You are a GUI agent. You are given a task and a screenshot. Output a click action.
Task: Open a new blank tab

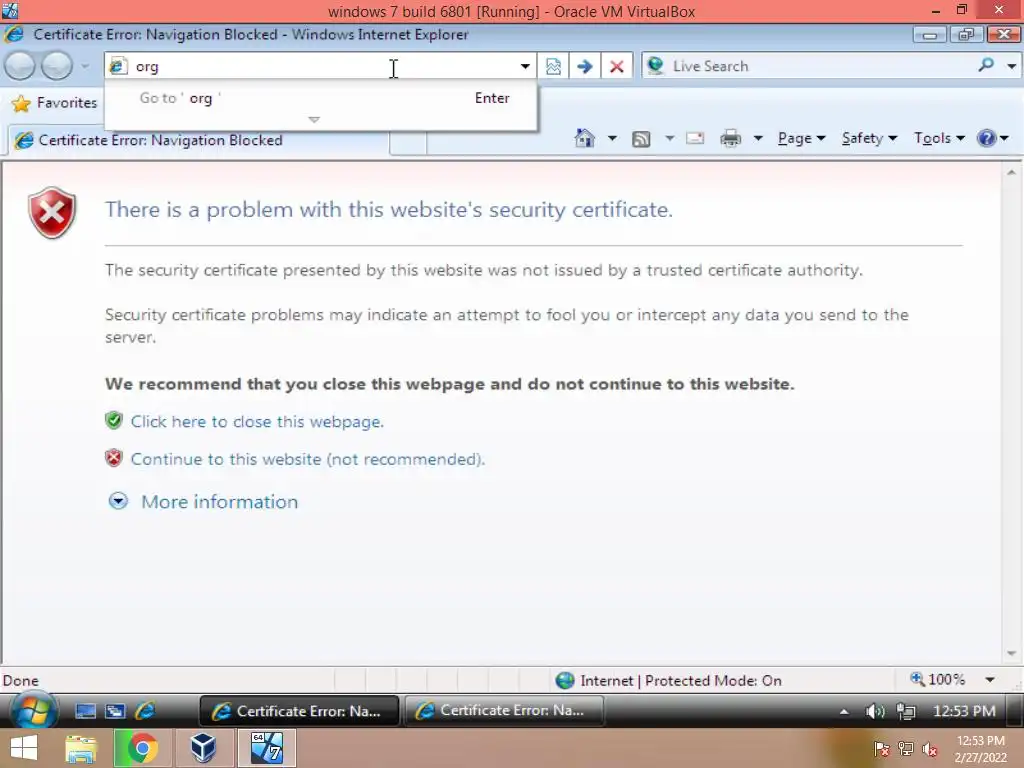click(408, 142)
